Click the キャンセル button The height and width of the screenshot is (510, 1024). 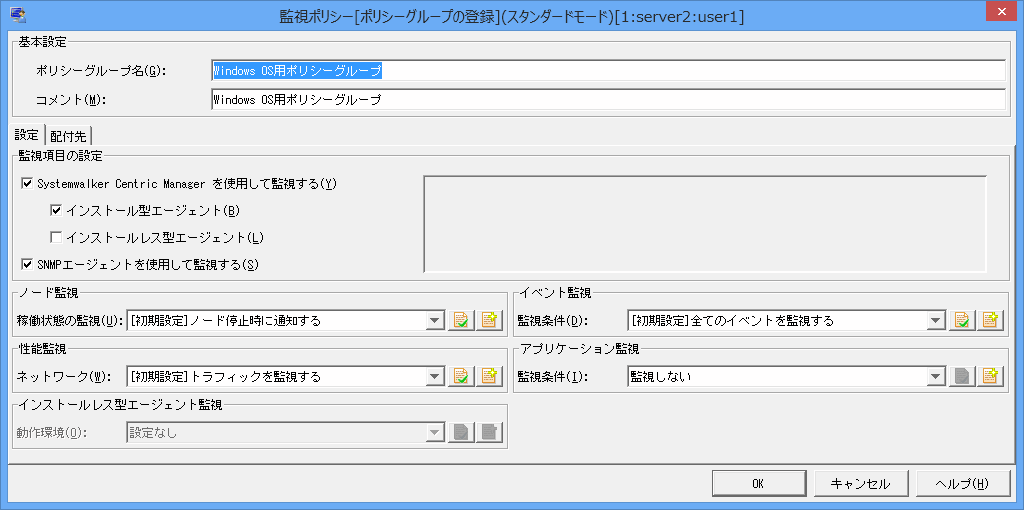click(x=860, y=484)
